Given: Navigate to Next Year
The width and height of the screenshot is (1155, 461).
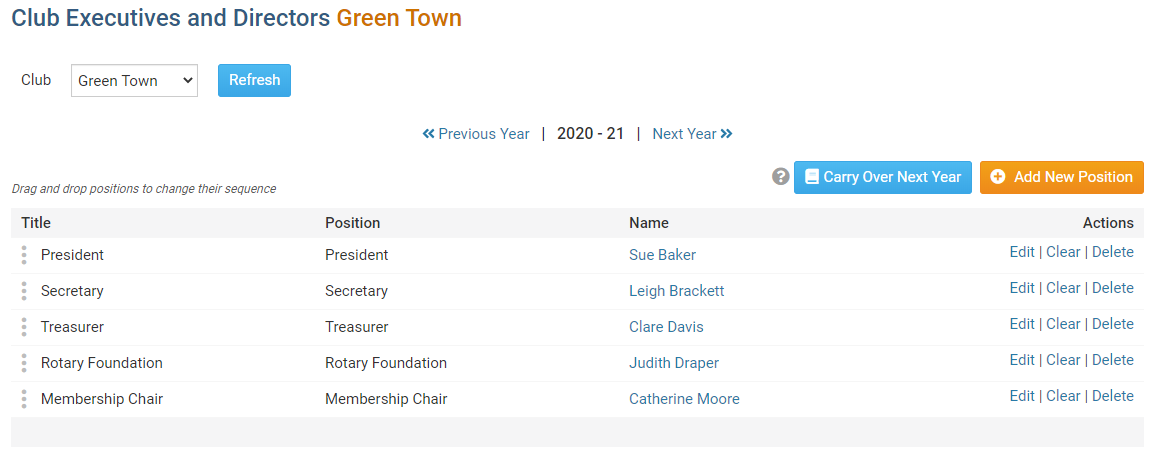Looking at the screenshot, I should [692, 134].
